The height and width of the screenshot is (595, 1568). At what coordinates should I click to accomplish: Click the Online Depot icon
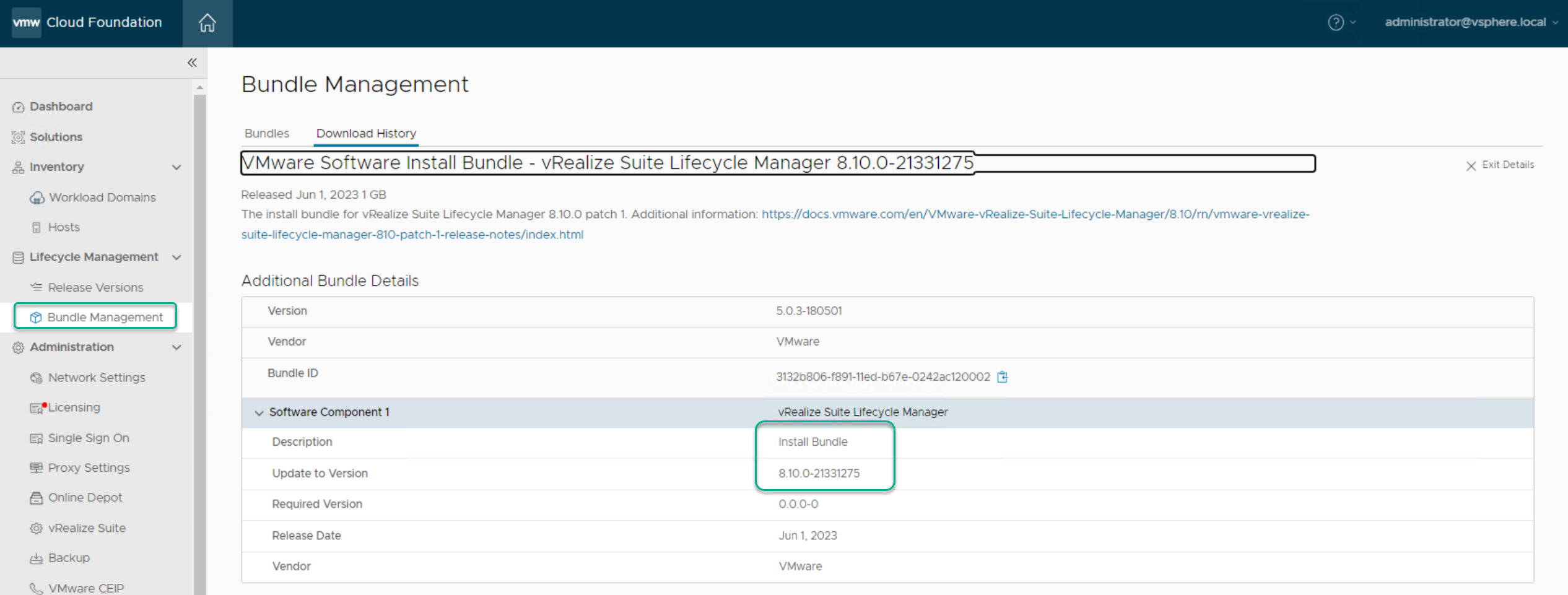pos(37,498)
